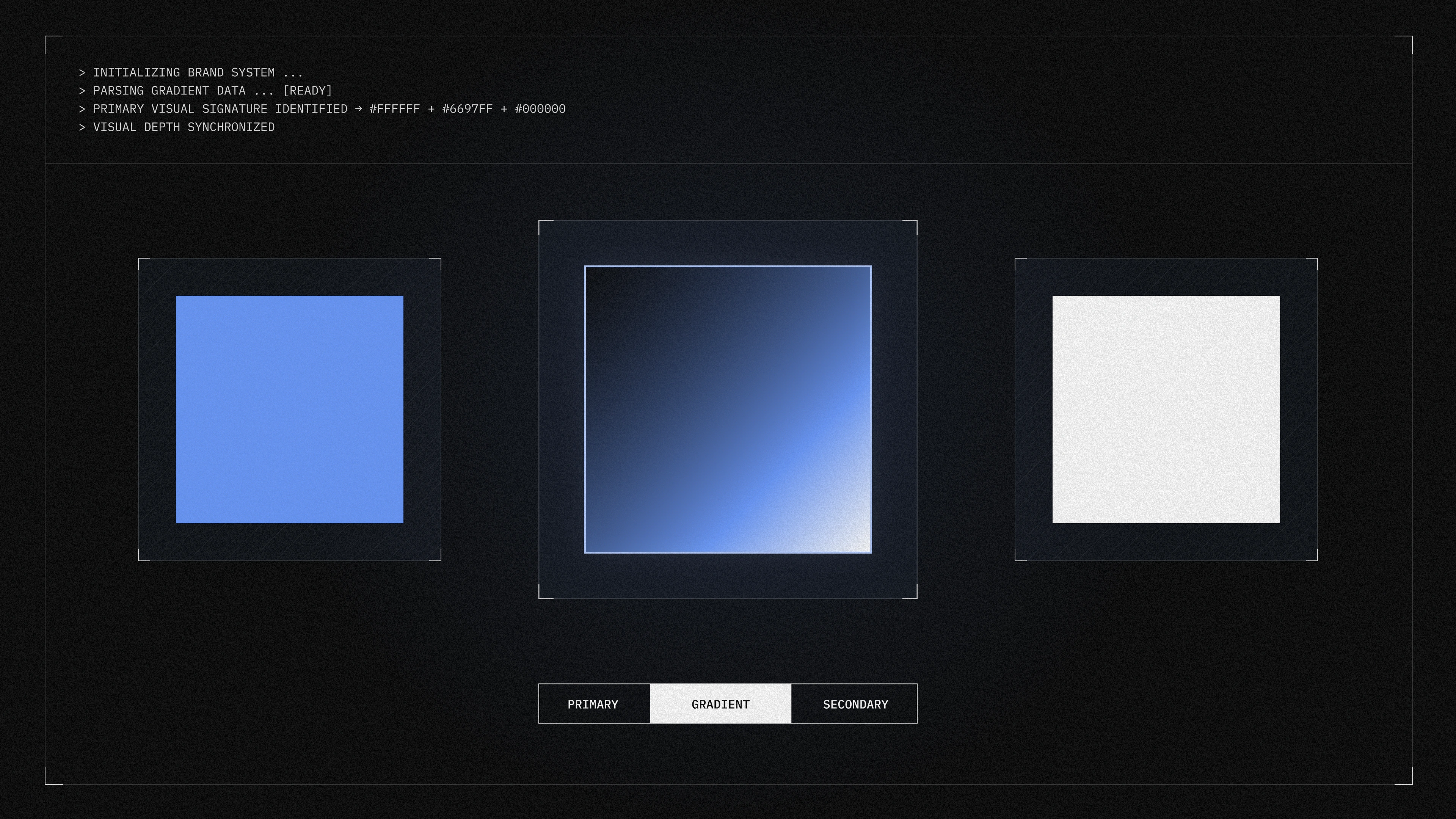Switch to the GRADIENT tab

(720, 704)
